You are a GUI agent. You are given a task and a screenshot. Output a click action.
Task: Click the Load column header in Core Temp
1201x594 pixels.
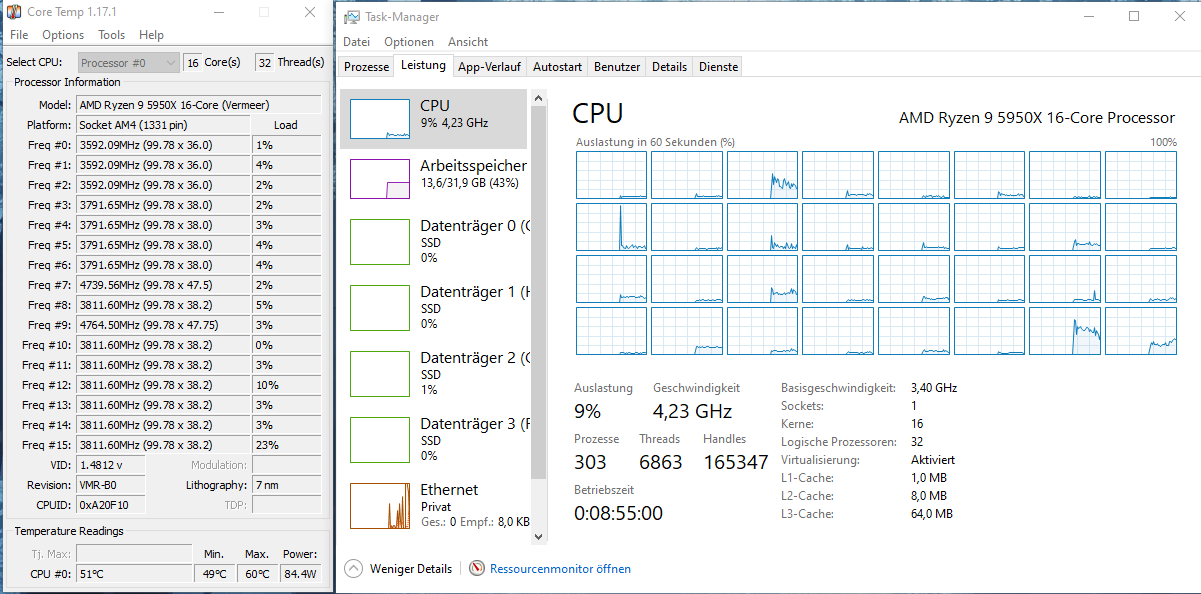[x=286, y=125]
